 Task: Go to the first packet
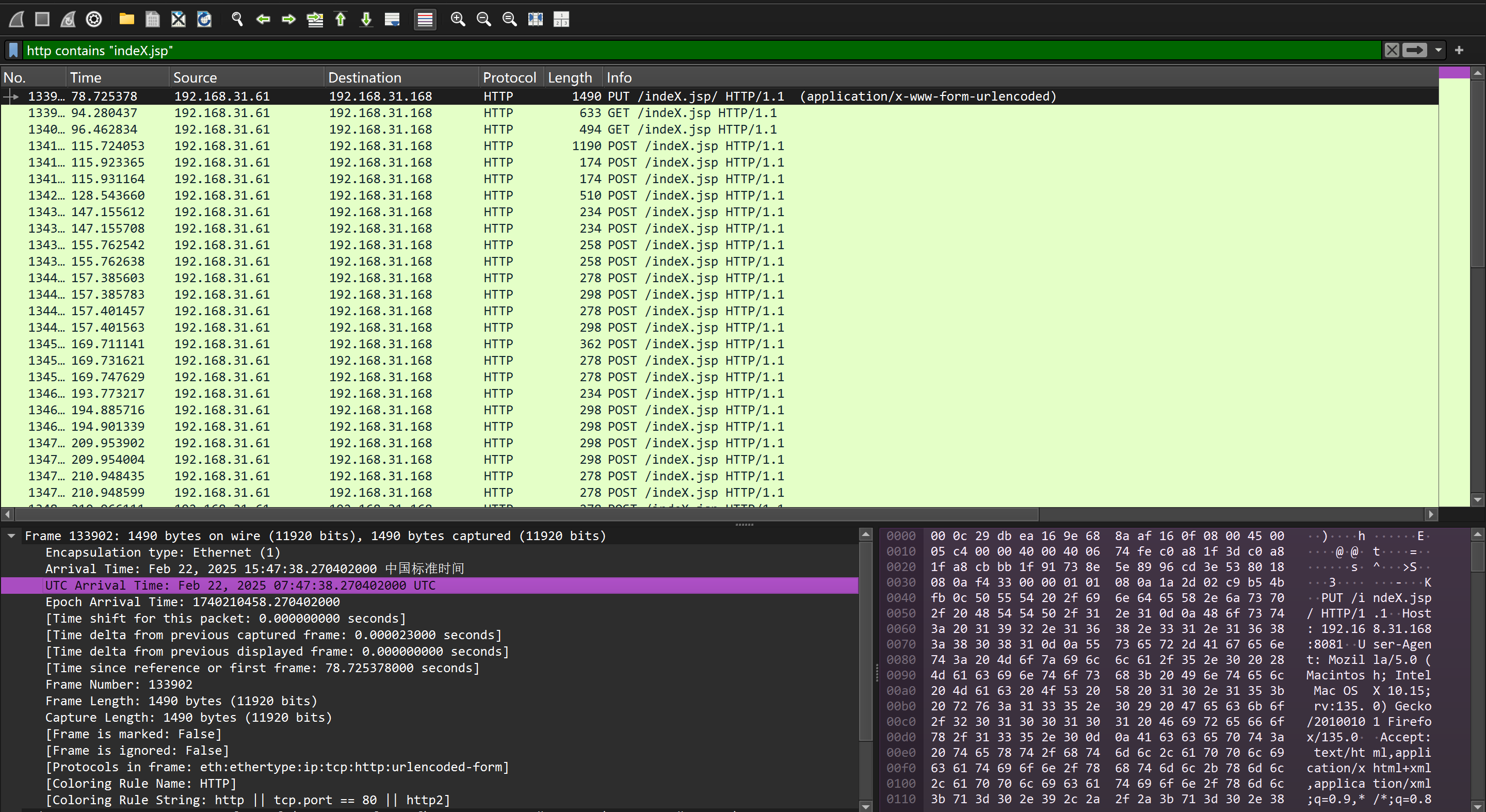point(341,20)
